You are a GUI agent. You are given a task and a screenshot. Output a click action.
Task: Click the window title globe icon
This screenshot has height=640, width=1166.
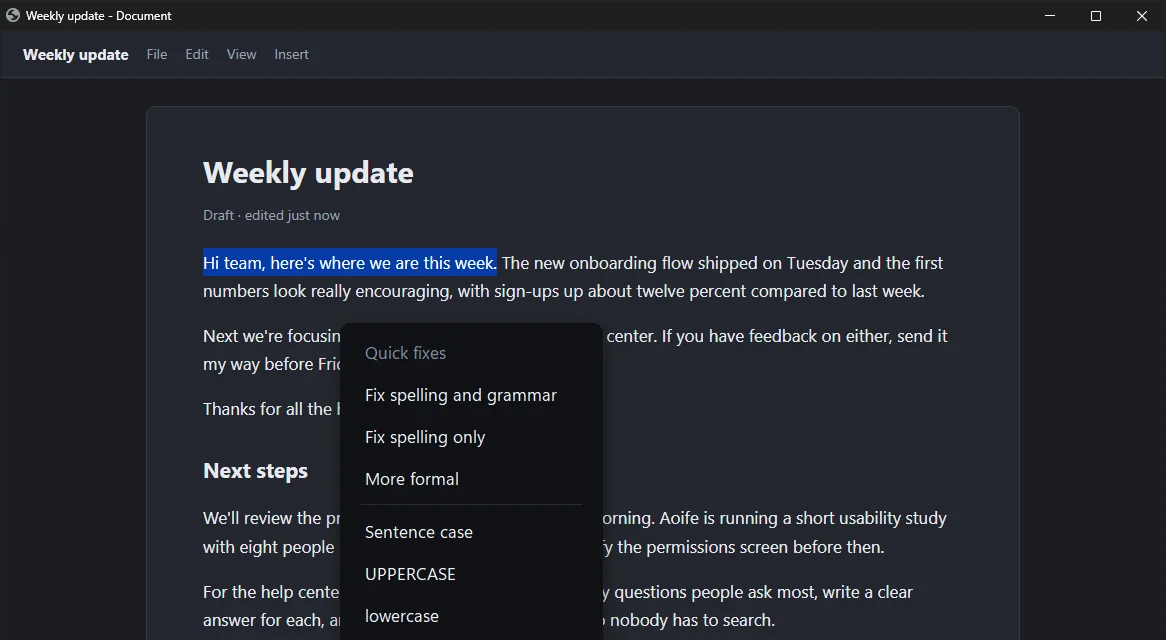(x=13, y=16)
